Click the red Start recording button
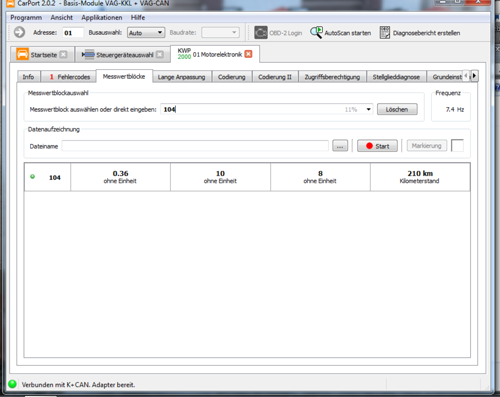500x397 pixels. tap(377, 146)
